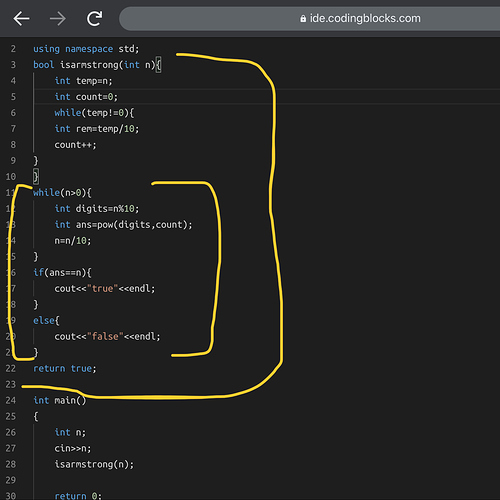The width and height of the screenshot is (500, 500).
Task: Click the 'cin>>n;' statement
Action: (x=73, y=448)
